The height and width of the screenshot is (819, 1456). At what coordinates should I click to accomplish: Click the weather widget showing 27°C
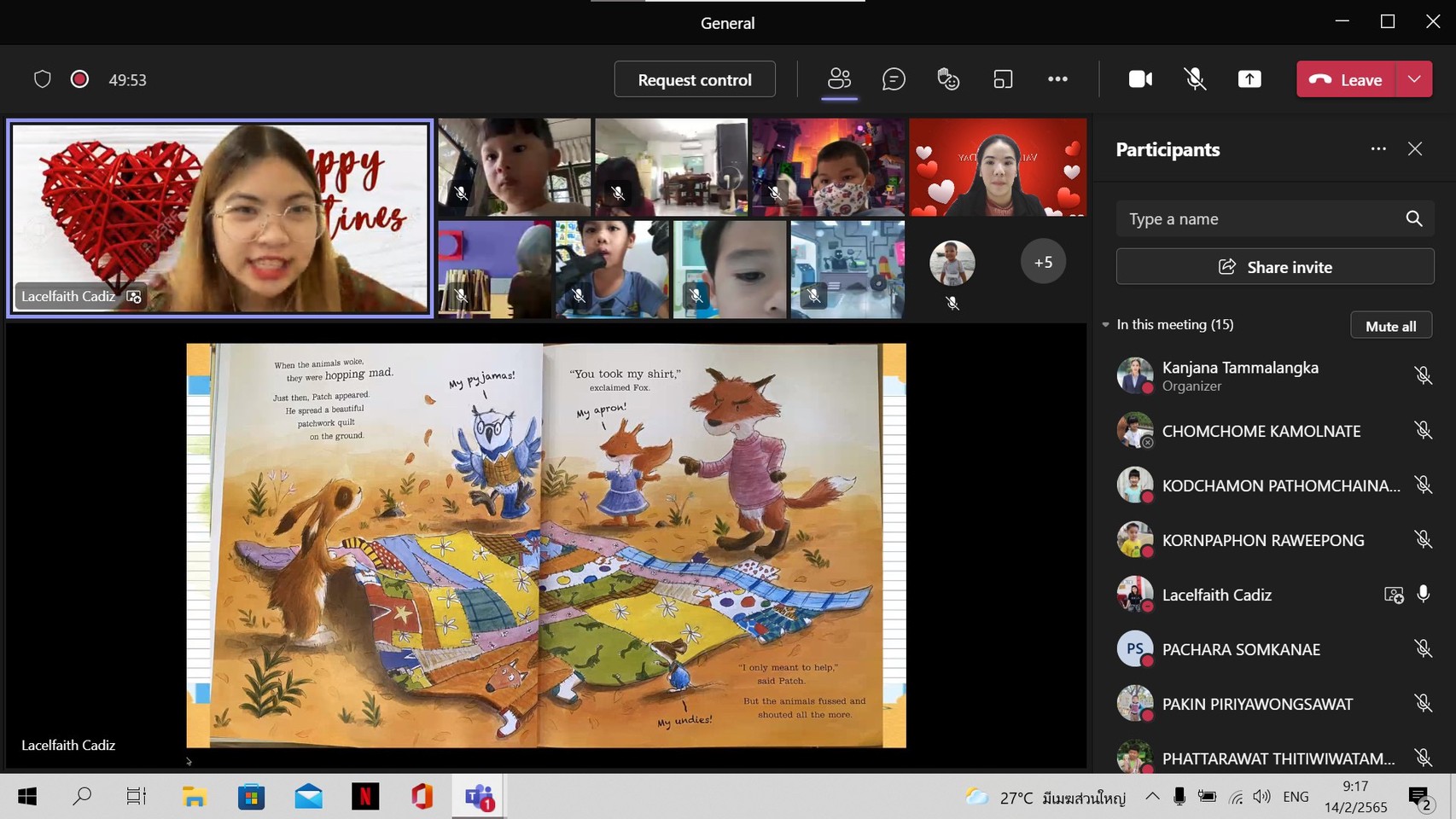pos(1045,798)
